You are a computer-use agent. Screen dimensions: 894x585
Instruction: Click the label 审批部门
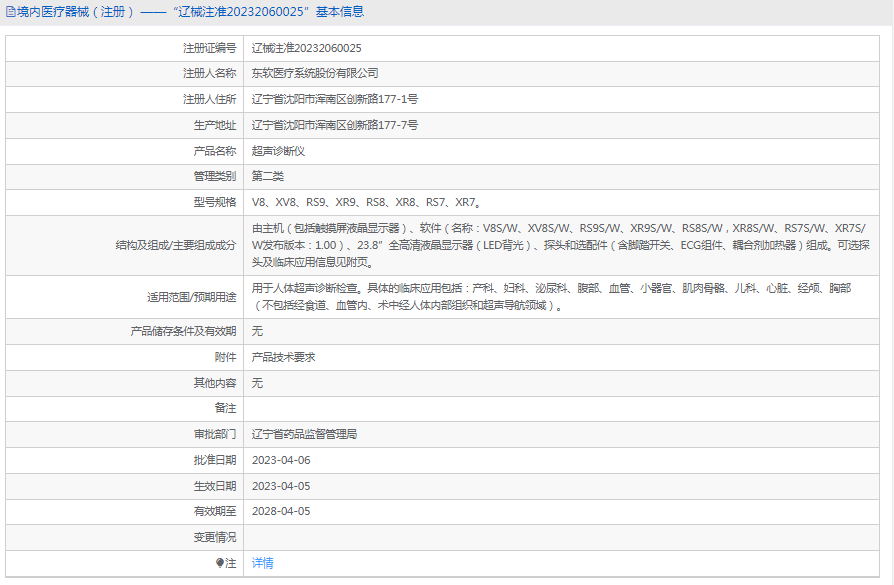point(214,434)
